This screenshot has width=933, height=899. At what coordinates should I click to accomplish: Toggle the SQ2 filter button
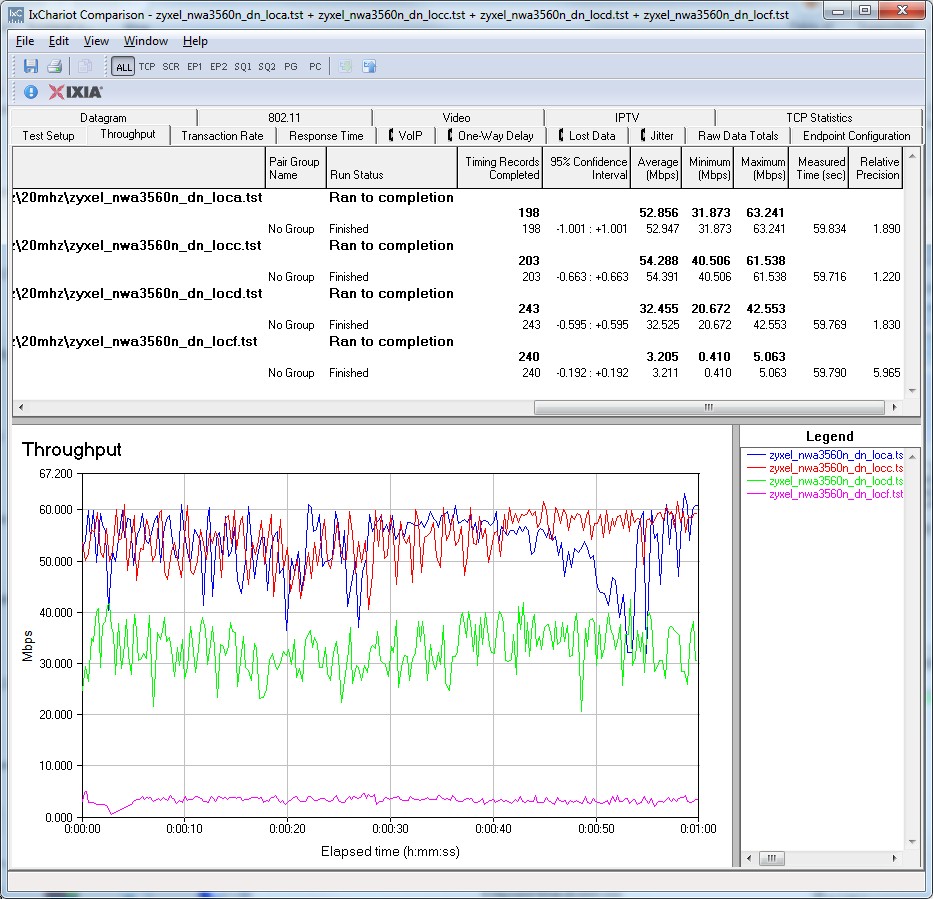[267, 67]
